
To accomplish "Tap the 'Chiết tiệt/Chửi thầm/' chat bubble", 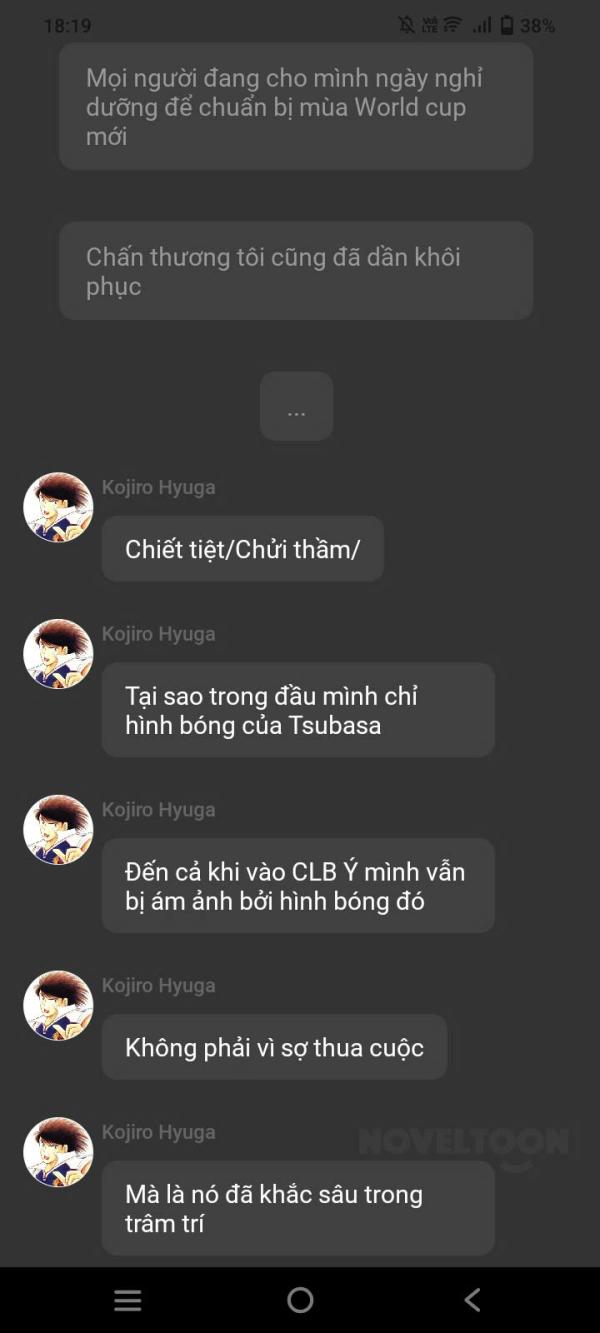I will tap(243, 548).
